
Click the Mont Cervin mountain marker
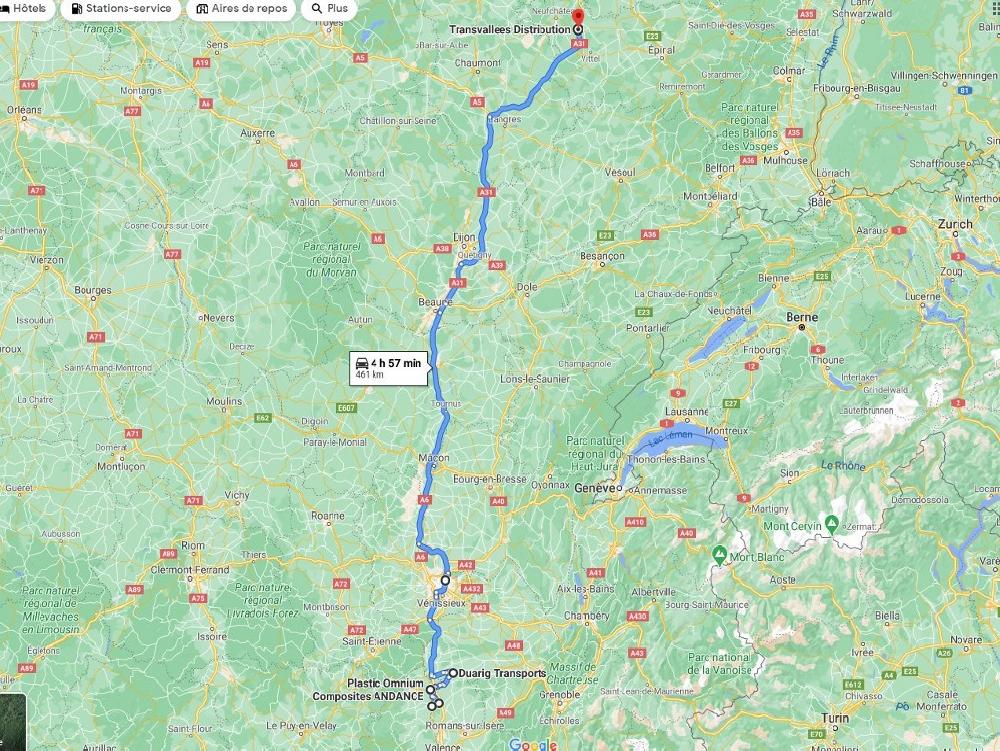(831, 524)
